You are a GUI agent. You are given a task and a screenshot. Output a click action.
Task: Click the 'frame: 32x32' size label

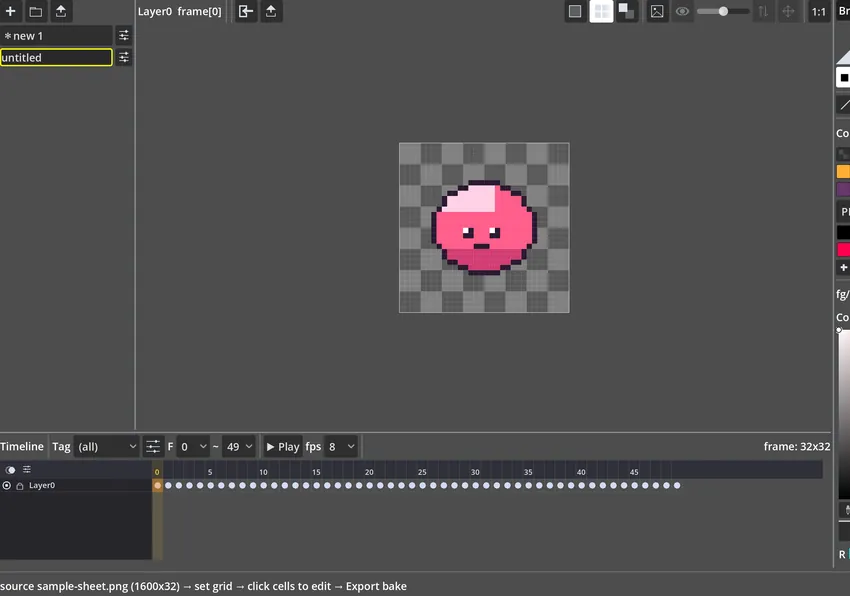(x=797, y=446)
